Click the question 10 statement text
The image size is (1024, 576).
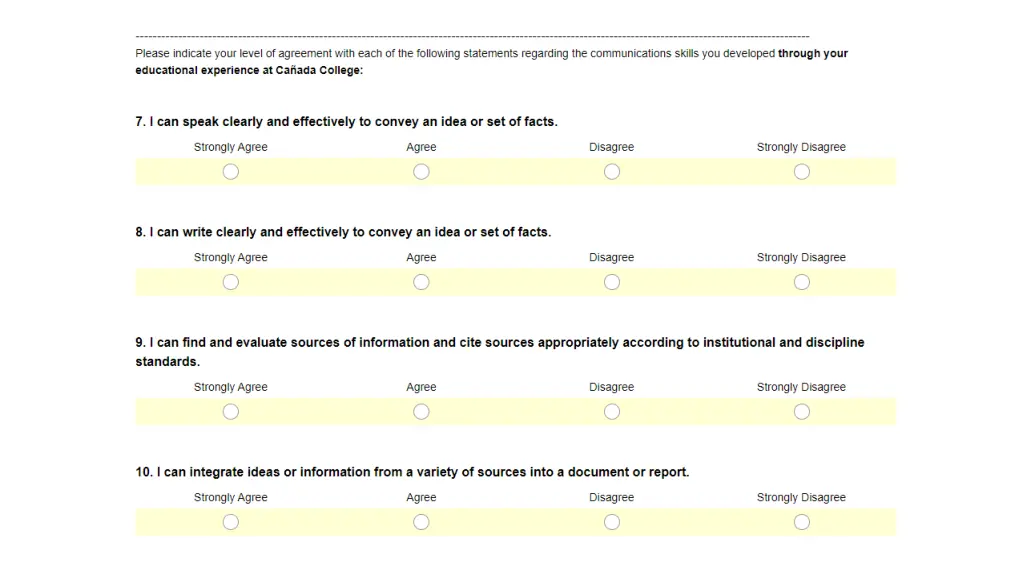(x=412, y=472)
